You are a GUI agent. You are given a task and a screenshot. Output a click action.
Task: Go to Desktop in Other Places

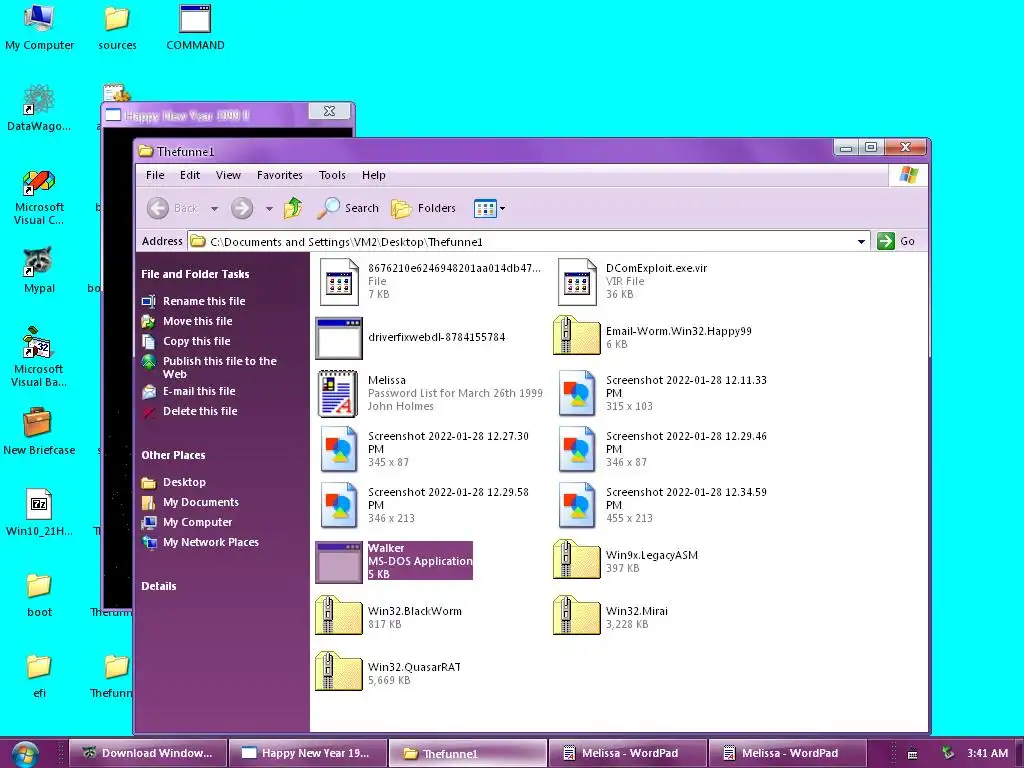point(184,482)
